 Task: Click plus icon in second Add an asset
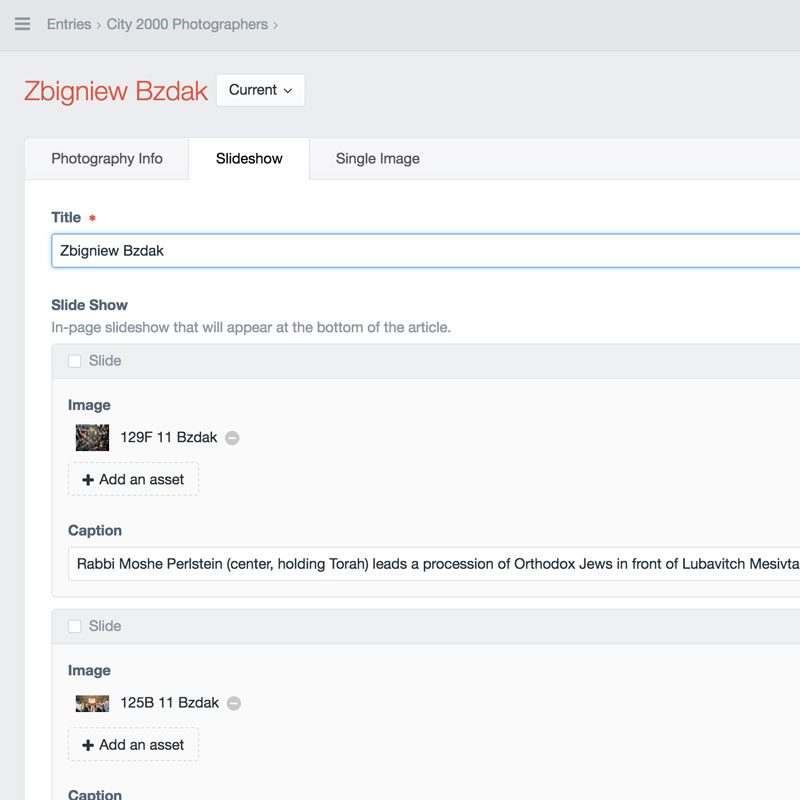pos(88,745)
